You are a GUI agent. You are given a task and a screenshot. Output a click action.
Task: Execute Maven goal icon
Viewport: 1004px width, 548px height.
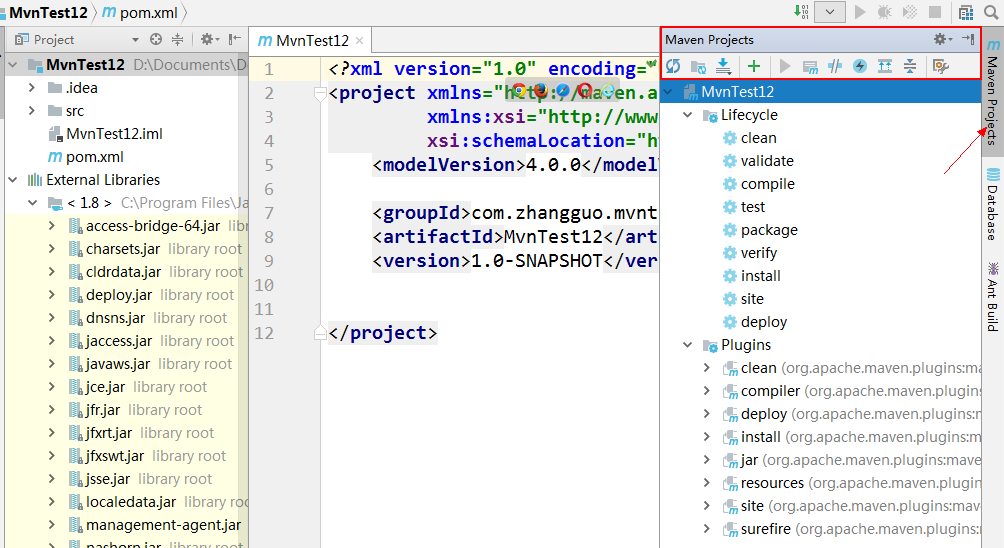810,66
